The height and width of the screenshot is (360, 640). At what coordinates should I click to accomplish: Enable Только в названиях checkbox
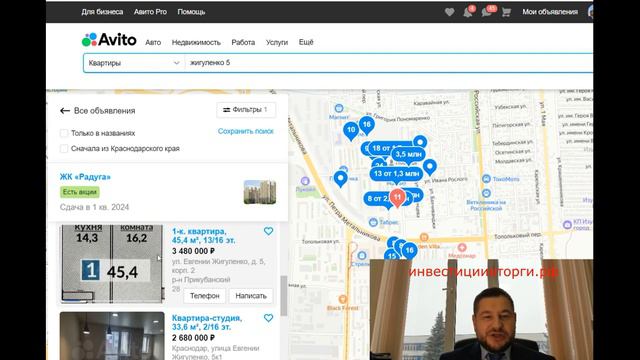(64, 133)
